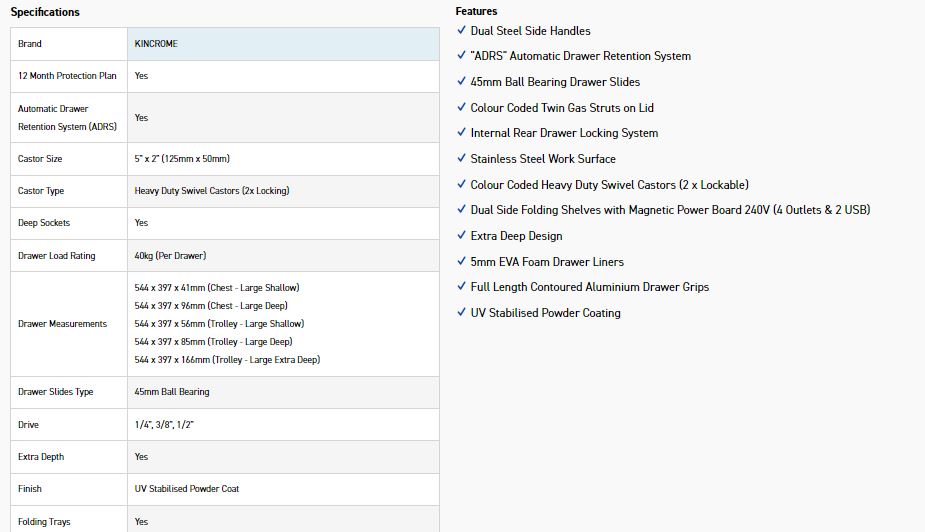
Task: Click the Features heading
Action: tap(476, 12)
